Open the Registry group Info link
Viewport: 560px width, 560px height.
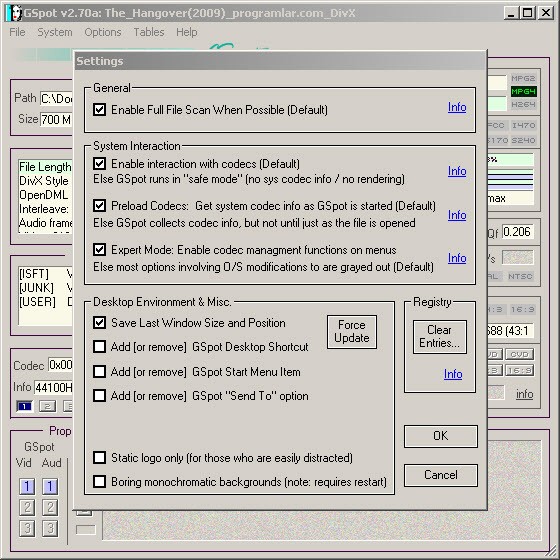click(x=453, y=374)
